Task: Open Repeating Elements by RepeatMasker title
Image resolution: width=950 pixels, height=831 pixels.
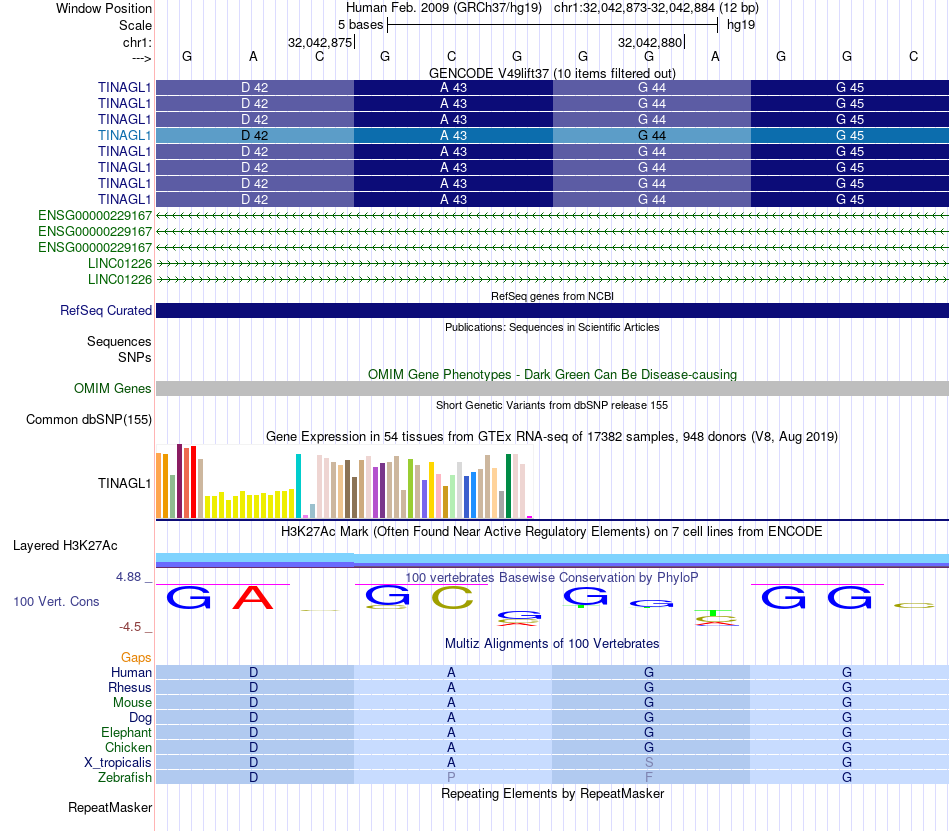Action: coord(552,793)
